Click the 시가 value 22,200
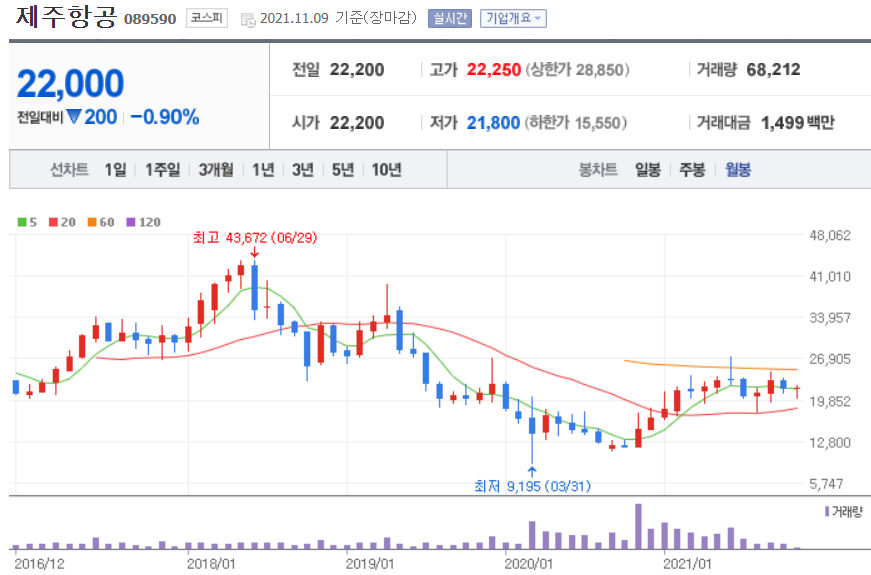Viewport: 871px width, 575px height. 357,122
